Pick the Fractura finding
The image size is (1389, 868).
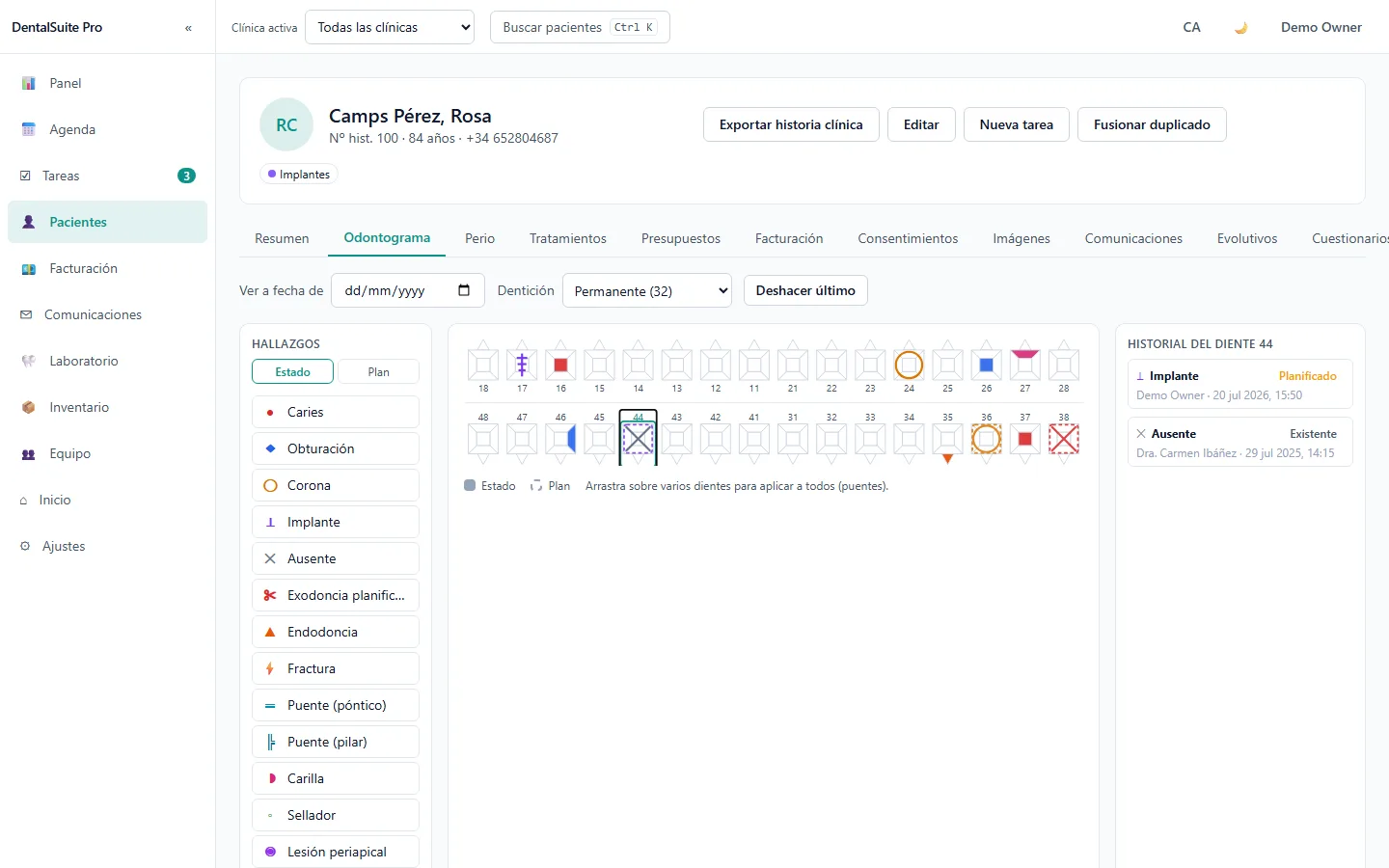336,668
